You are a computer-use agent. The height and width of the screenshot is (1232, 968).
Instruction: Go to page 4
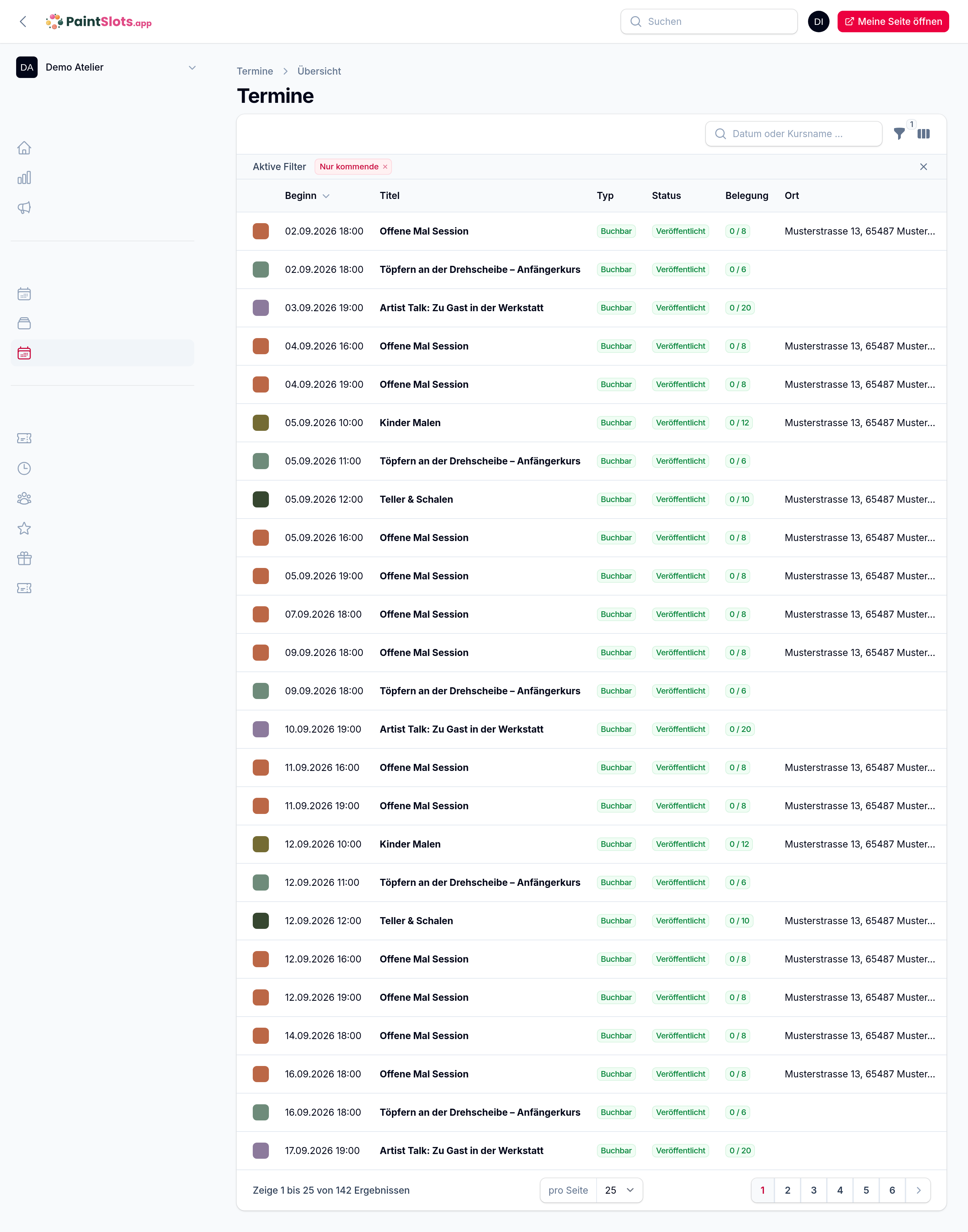(840, 1190)
